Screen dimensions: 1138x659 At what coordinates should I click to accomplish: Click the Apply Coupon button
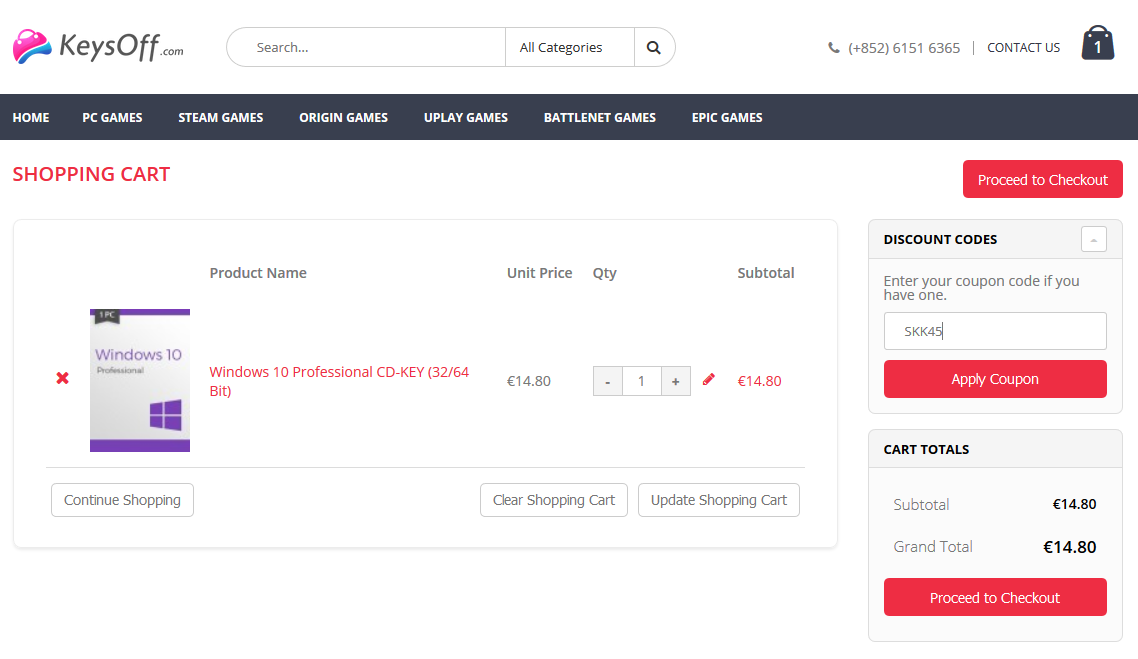pyautogui.click(x=995, y=379)
